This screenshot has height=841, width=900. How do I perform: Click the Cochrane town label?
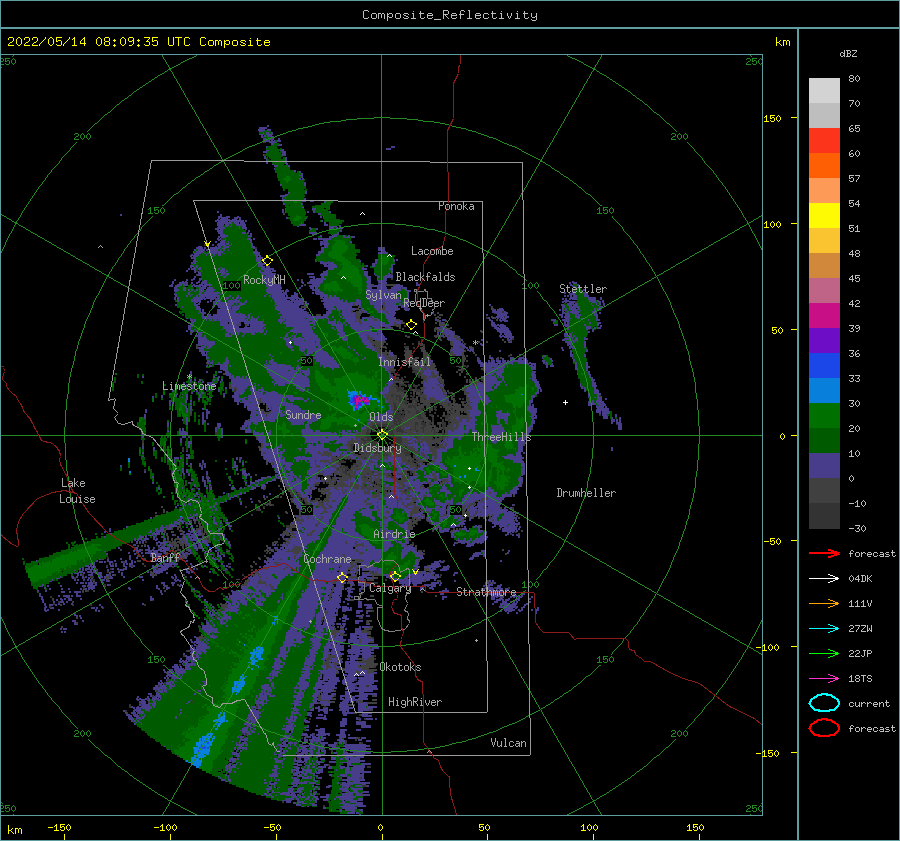click(x=327, y=559)
